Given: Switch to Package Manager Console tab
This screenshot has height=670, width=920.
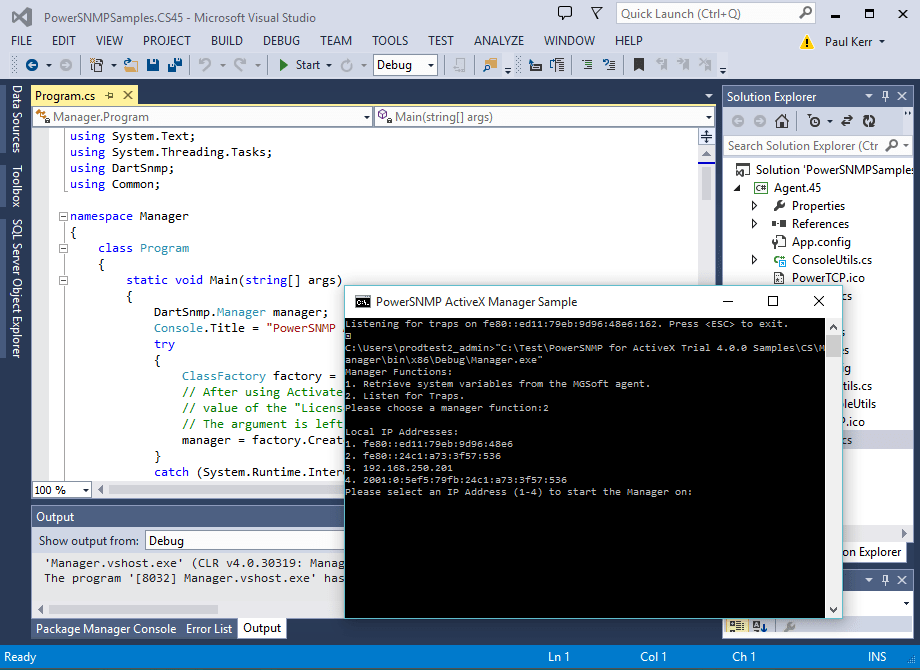Looking at the screenshot, I should (x=106, y=629).
